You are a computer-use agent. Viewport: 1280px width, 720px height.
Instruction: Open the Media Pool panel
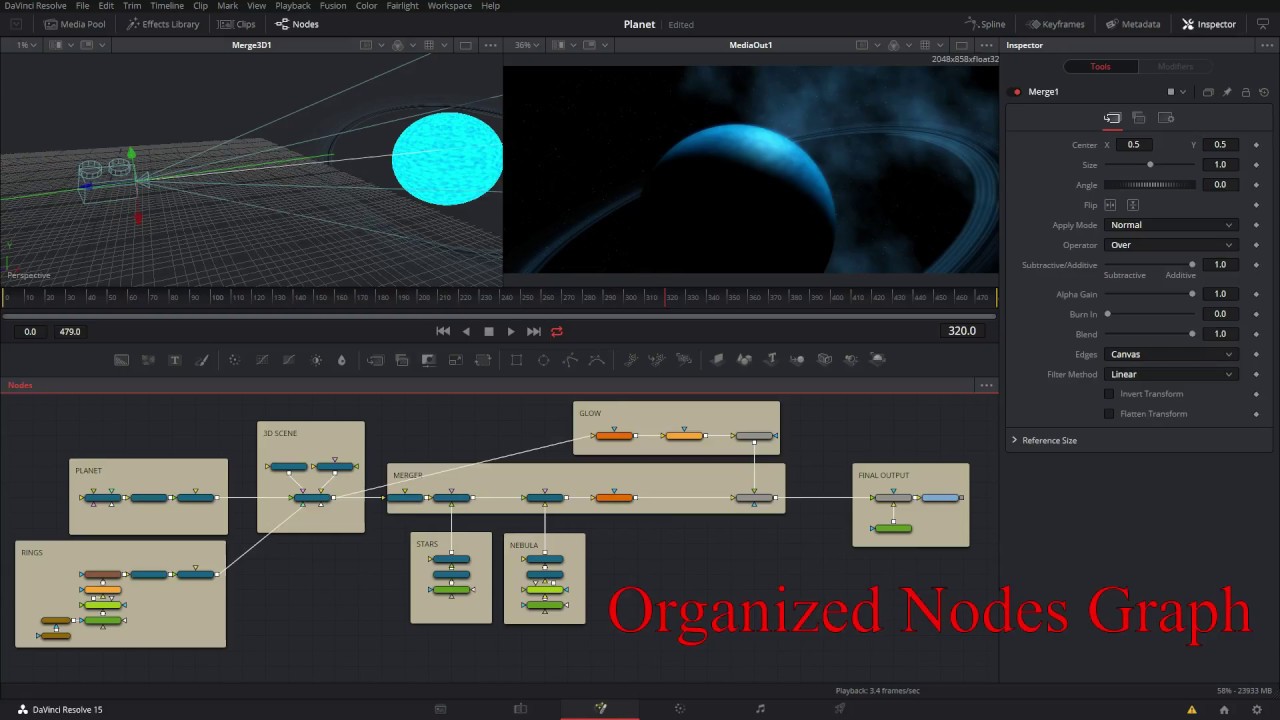(x=75, y=24)
